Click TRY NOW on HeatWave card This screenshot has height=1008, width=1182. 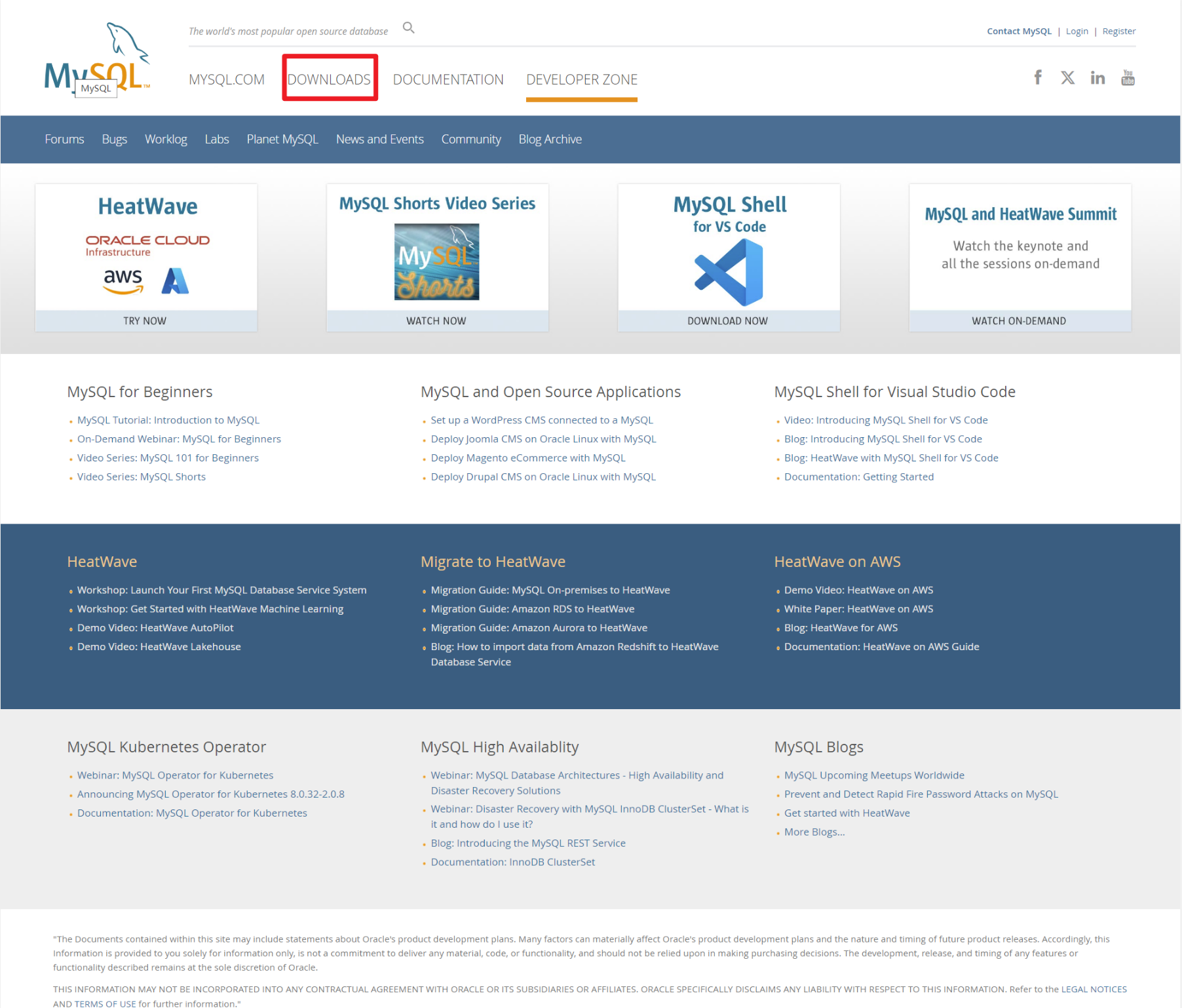tap(145, 320)
